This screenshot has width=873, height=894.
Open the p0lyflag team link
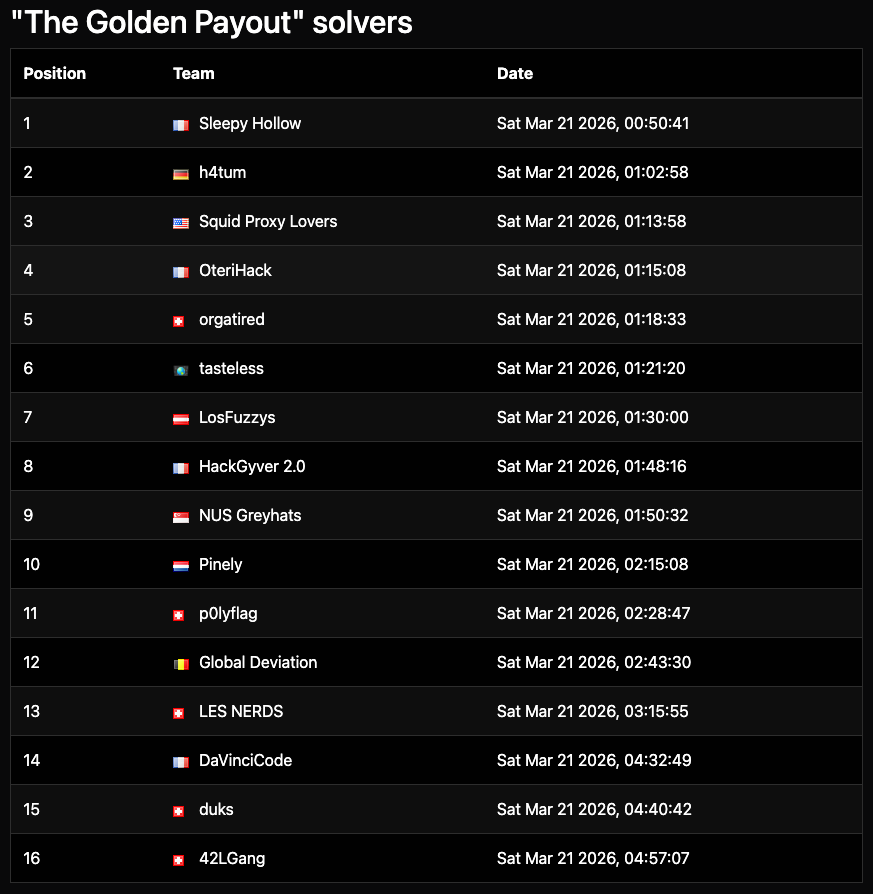pos(228,614)
